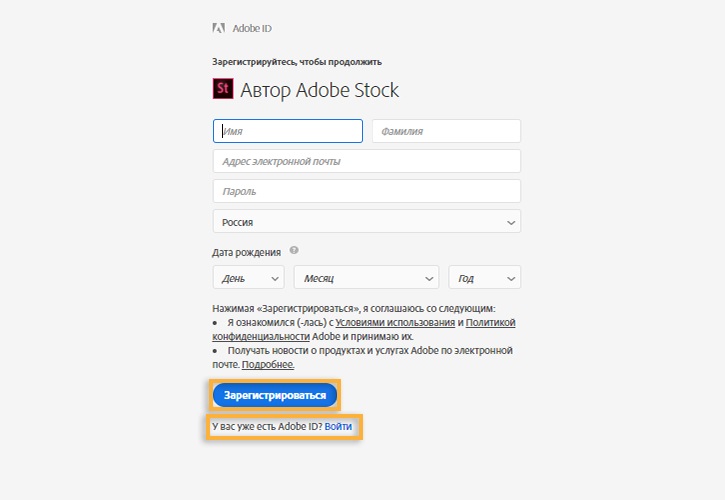Expand the День dropdown
The height and width of the screenshot is (500, 725).
coord(248,278)
